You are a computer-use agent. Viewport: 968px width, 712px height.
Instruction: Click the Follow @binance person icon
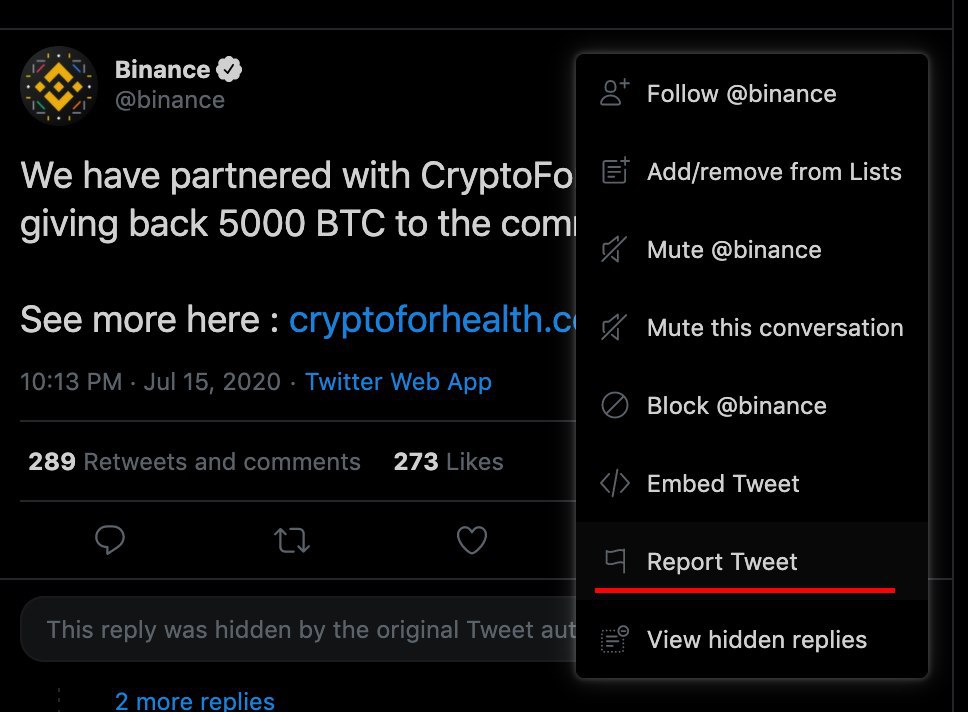click(615, 93)
